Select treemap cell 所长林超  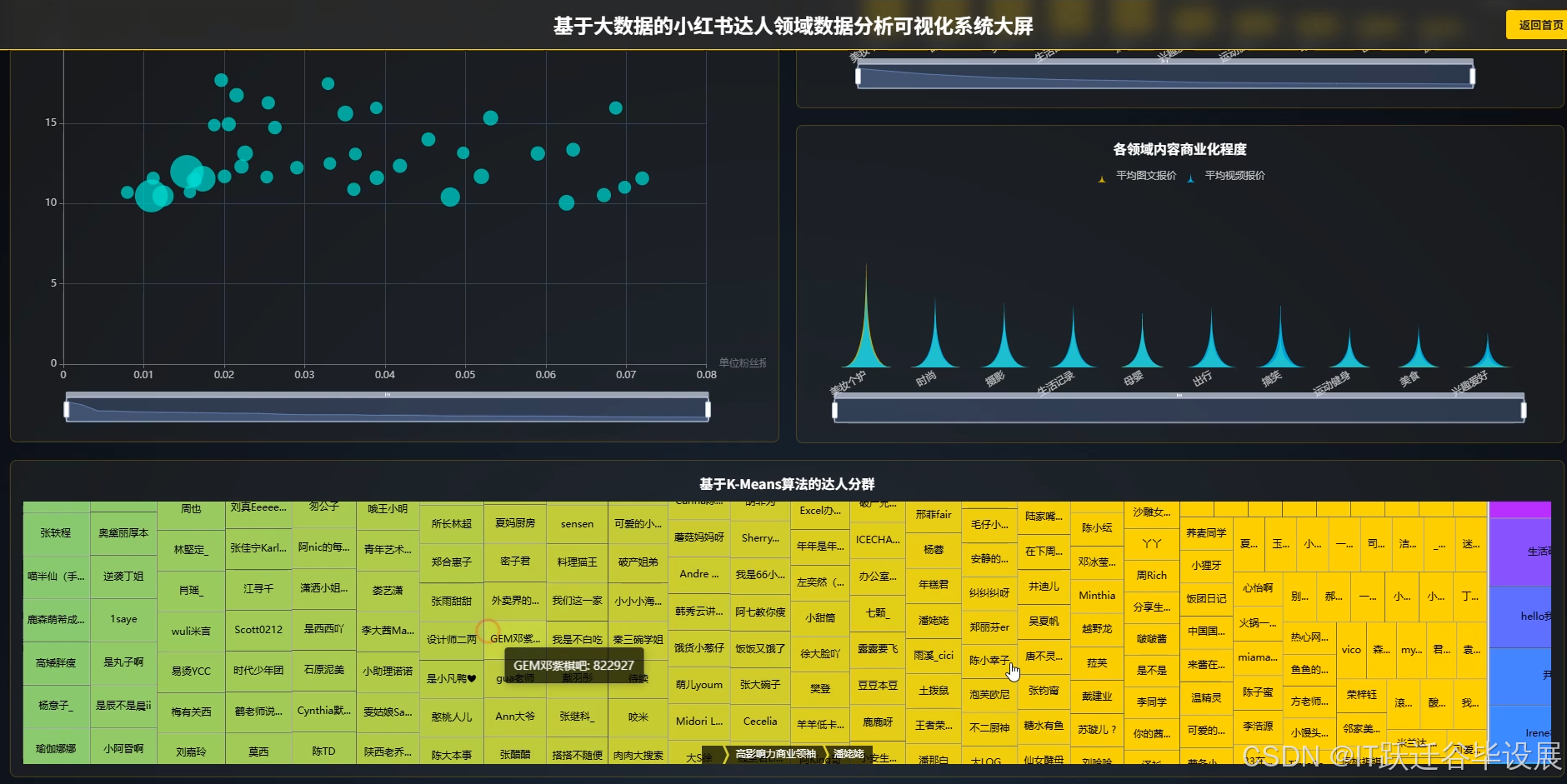(x=452, y=524)
